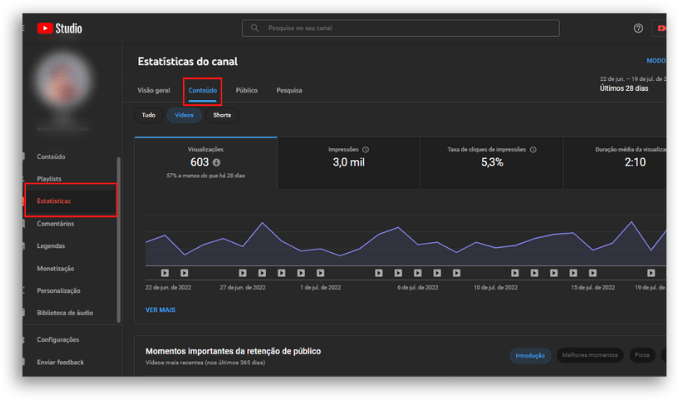Viewport: 700px width, 400px height.
Task: Click the VER MAIS link
Action: (160, 310)
